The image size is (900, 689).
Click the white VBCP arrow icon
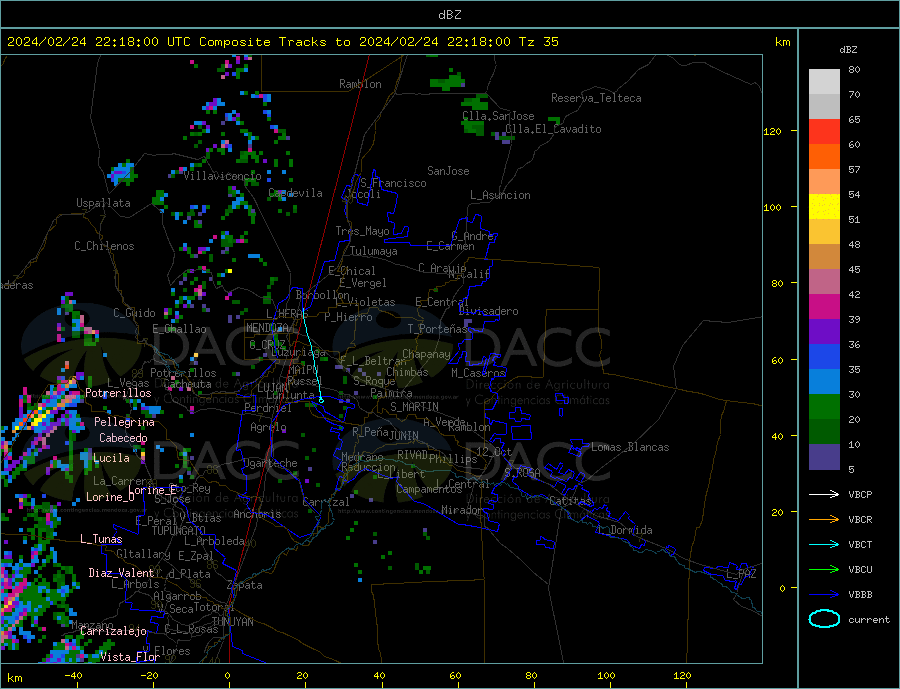point(824,494)
